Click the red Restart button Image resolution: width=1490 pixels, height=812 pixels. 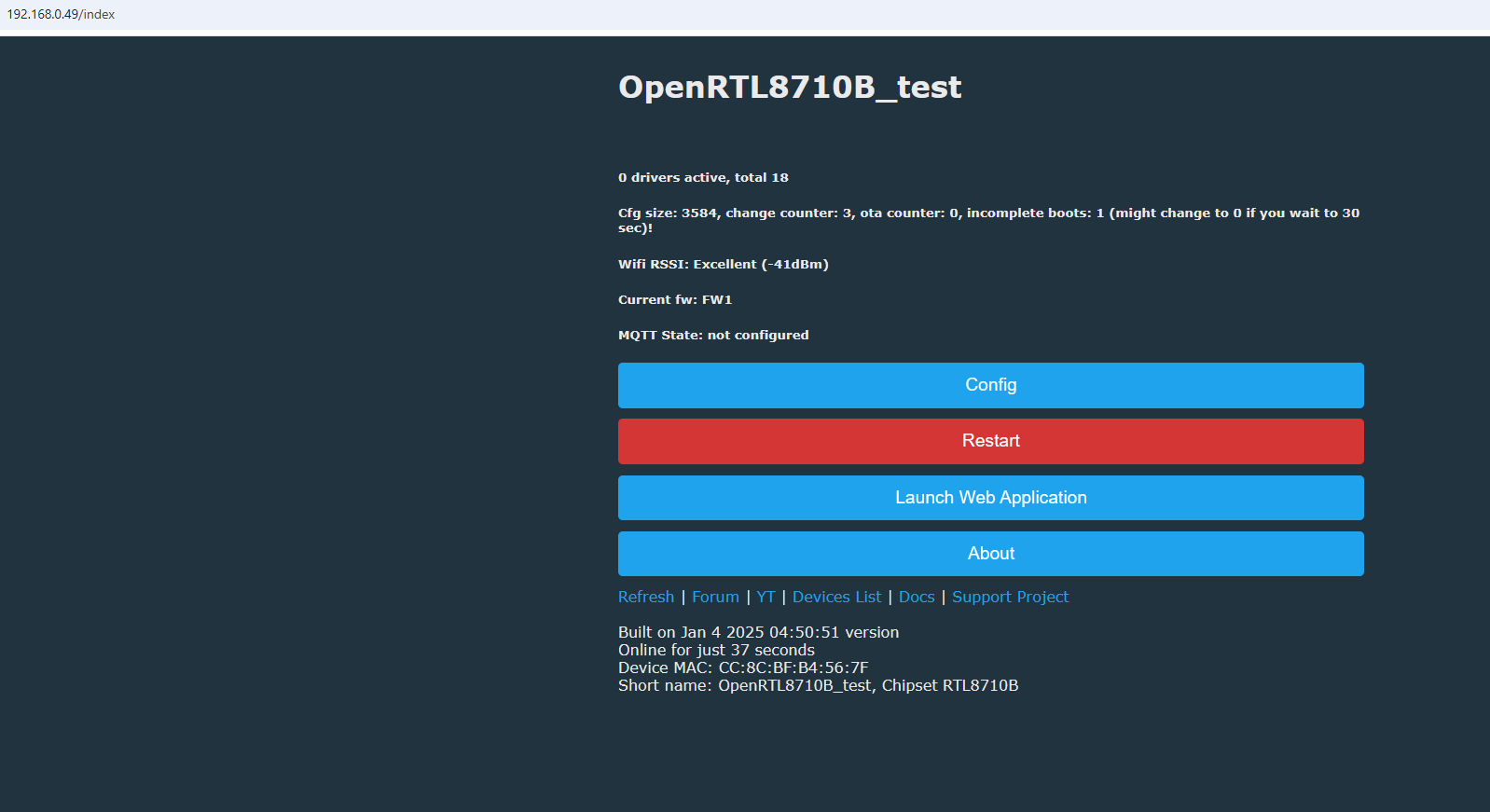pos(990,441)
